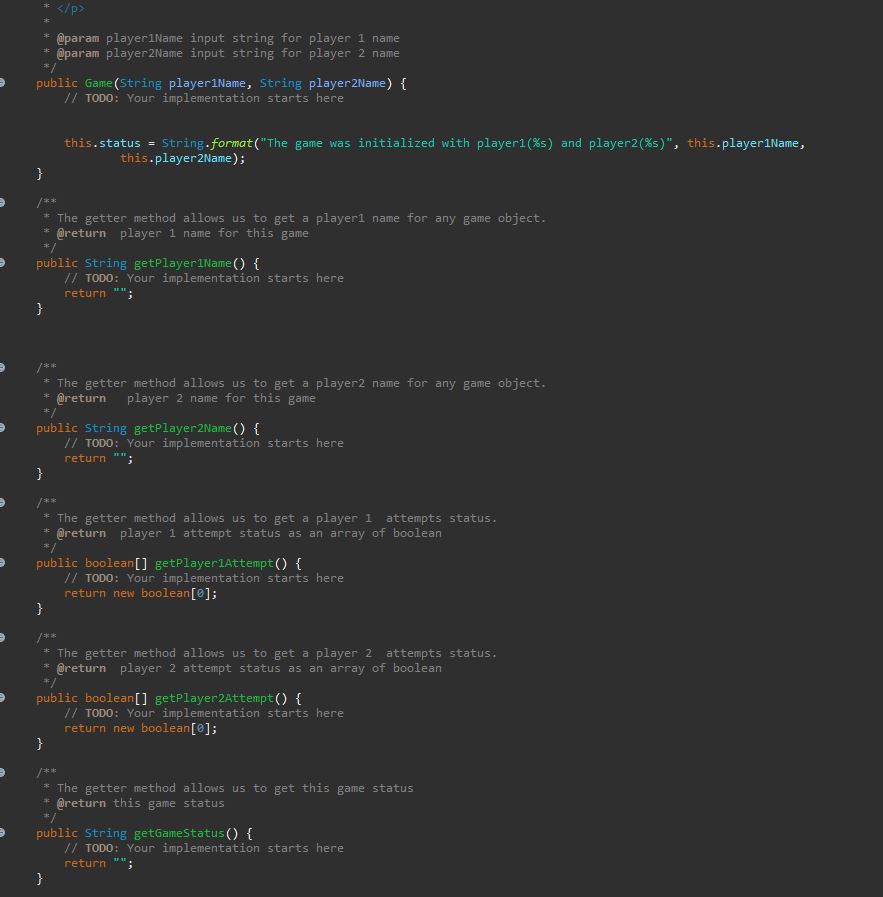Image resolution: width=883 pixels, height=897 pixels.
Task: Collapse the javadoc comment above getPlayer1Attempt
Action: 6,502
